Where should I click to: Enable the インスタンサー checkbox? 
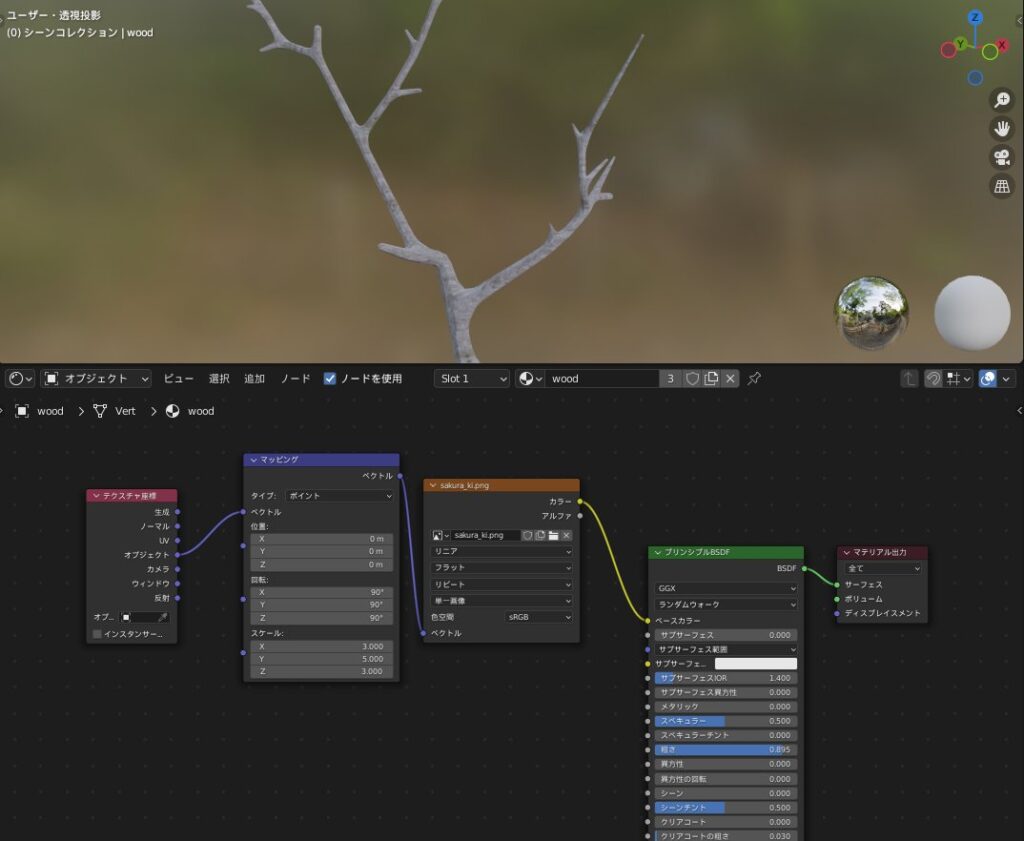(x=97, y=634)
